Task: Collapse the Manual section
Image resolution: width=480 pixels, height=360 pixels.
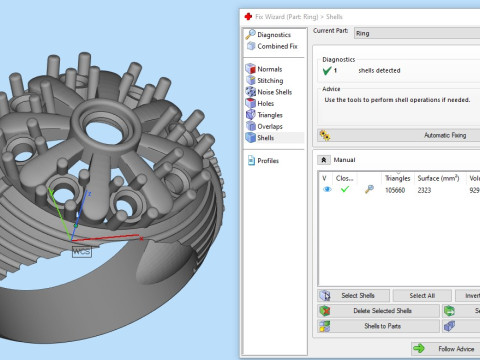Action: point(323,160)
